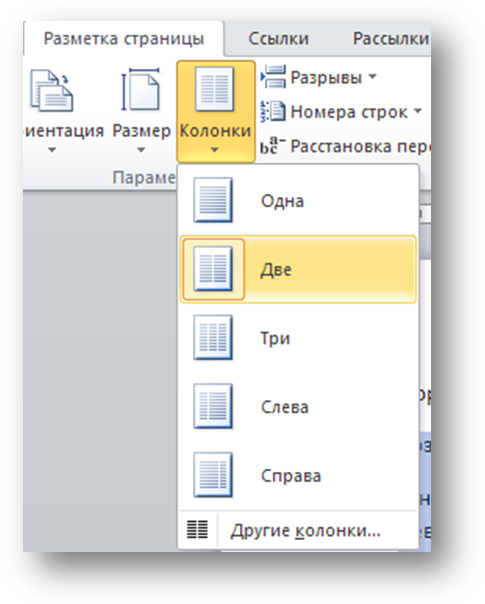The width and height of the screenshot is (485, 604).
Task: Select the Справа menu entry label
Action: (x=291, y=476)
